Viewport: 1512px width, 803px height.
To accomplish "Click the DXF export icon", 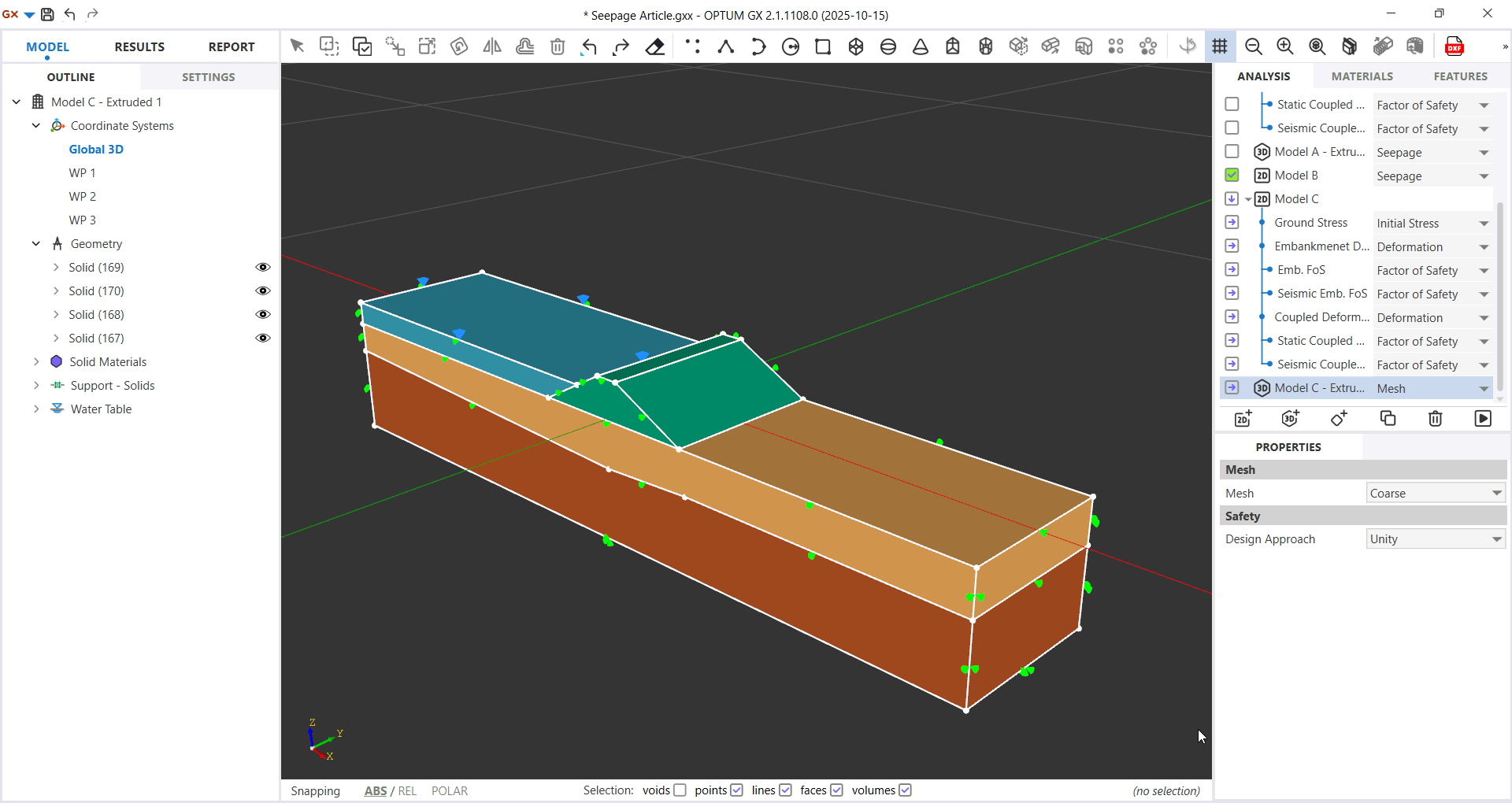I will tap(1454, 46).
